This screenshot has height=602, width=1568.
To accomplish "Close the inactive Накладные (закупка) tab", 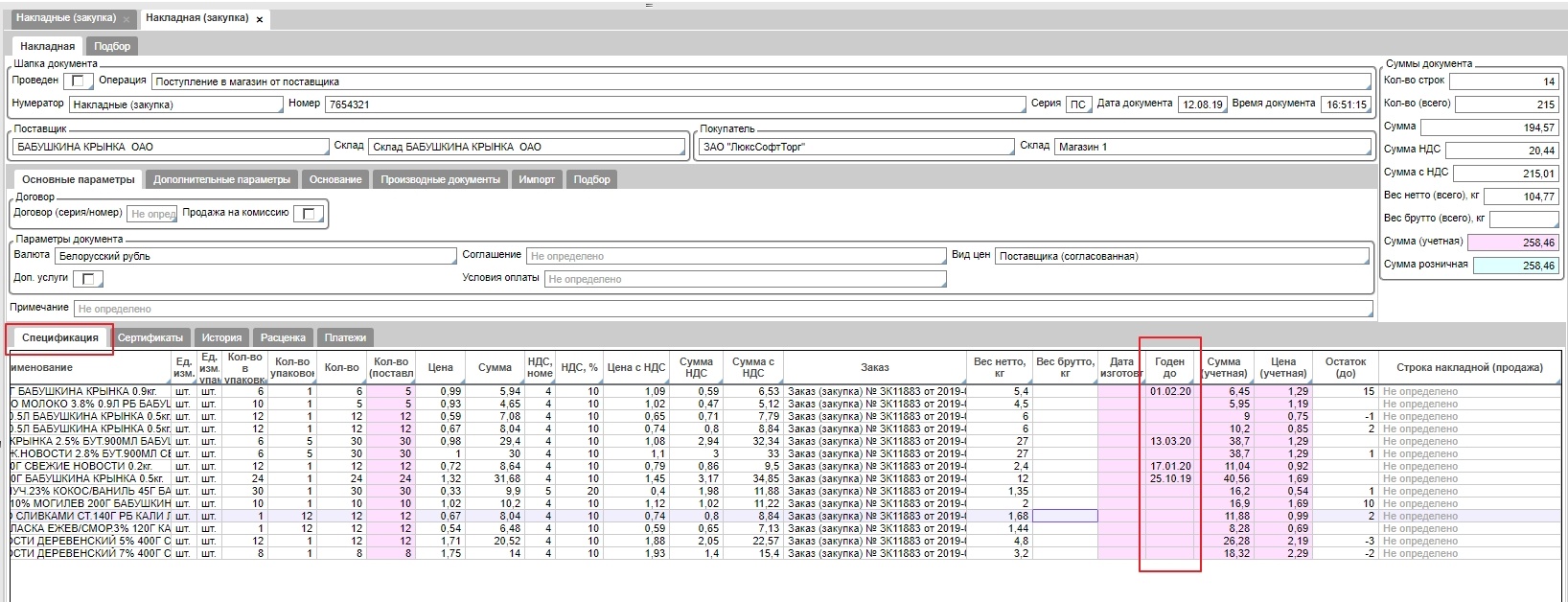I will (127, 19).
